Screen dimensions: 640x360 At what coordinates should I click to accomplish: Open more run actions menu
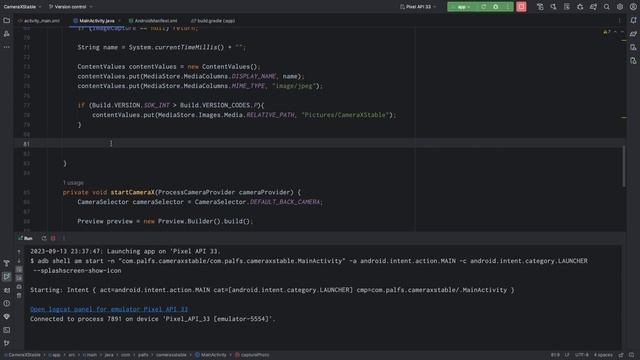coord(507,7)
